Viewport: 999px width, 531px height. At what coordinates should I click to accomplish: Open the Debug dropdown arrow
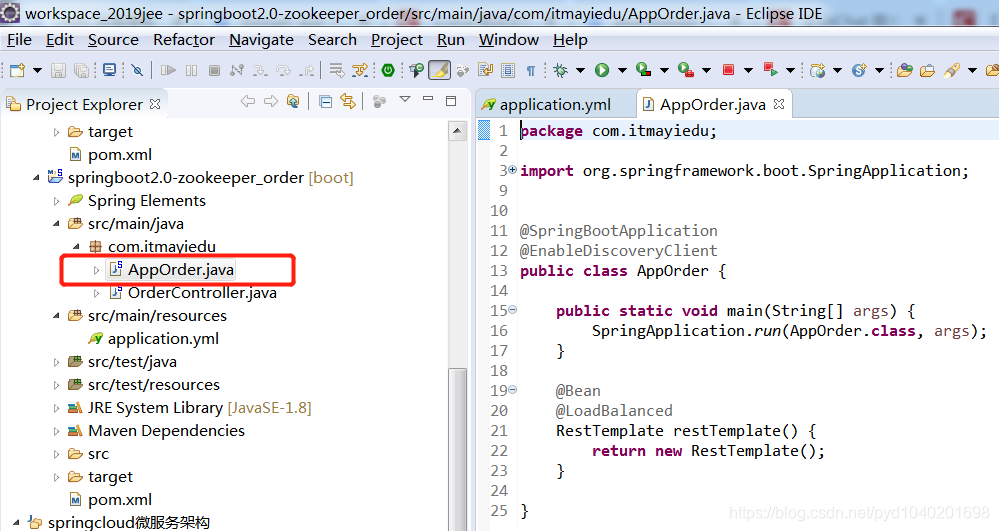coord(580,70)
